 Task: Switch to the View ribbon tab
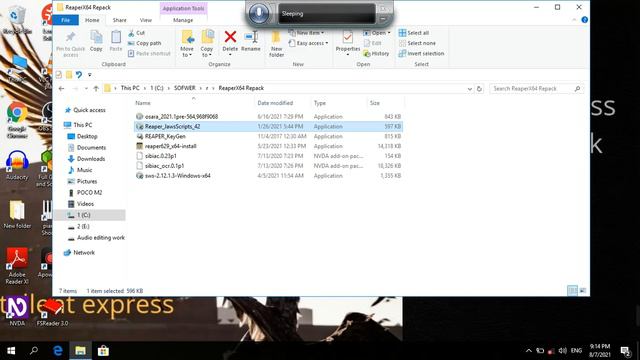pos(146,20)
